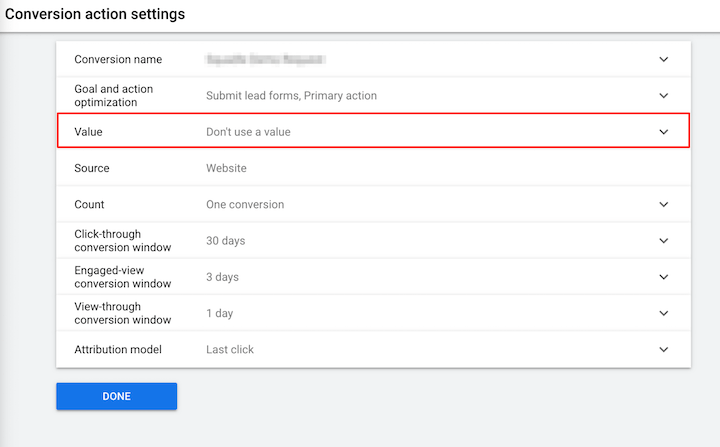Image resolution: width=720 pixels, height=447 pixels.
Task: Open the Value row dropdown arrow
Action: click(664, 132)
